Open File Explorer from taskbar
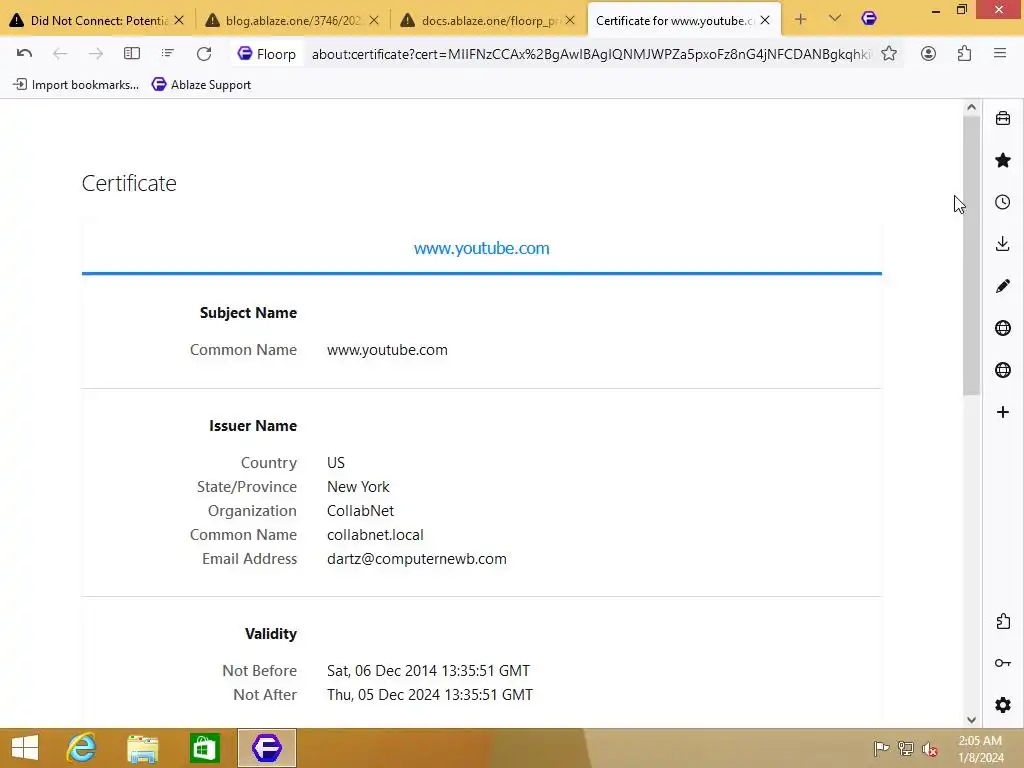1024x768 pixels. coord(142,748)
